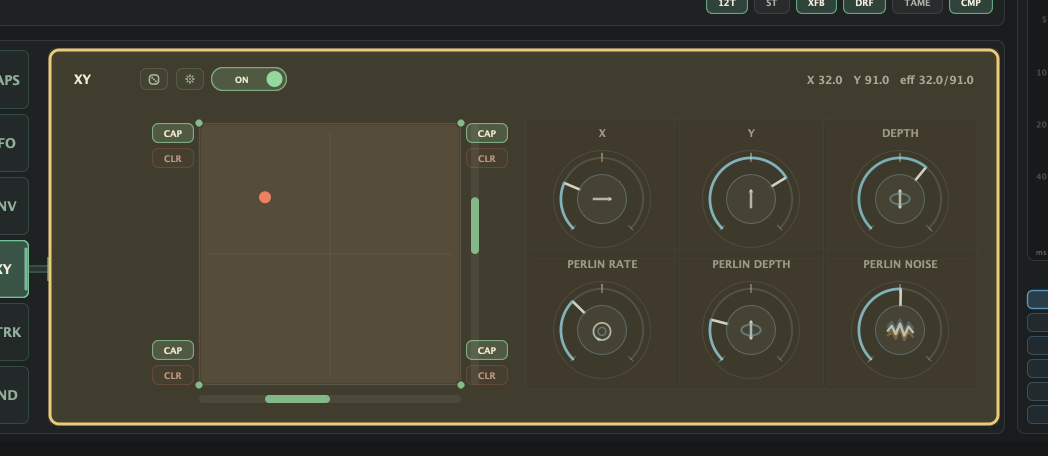Click the Y knob up-arrow icon
Screen dimensions: 1048x456
(751, 199)
